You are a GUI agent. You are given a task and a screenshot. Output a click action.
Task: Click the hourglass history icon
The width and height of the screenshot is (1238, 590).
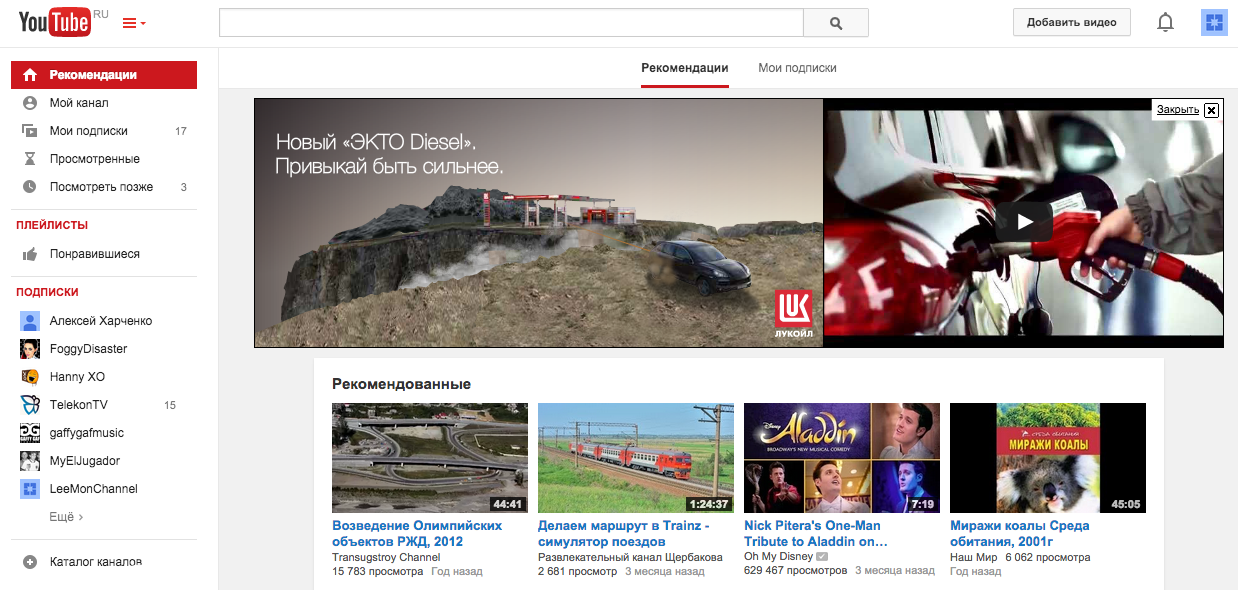tap(30, 159)
